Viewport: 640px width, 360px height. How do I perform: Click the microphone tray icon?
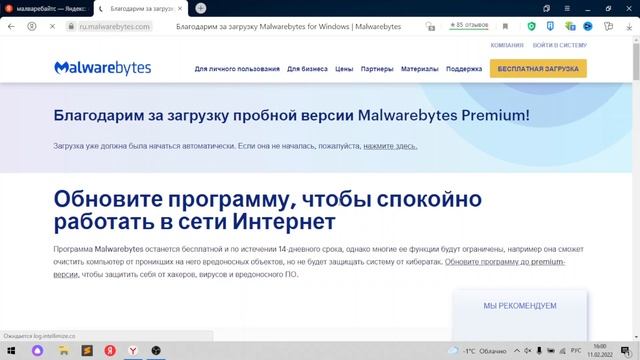click(x=539, y=351)
